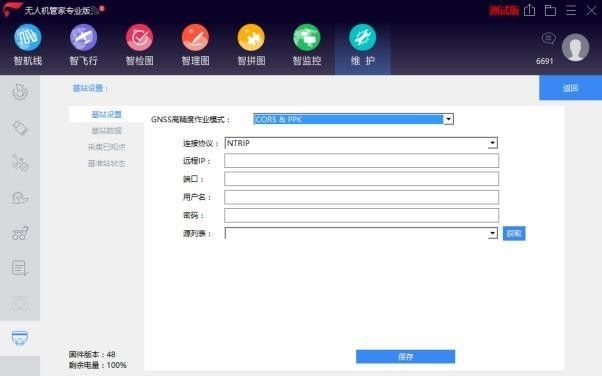Click the 无人机管家专业版 title text

(x=58, y=11)
